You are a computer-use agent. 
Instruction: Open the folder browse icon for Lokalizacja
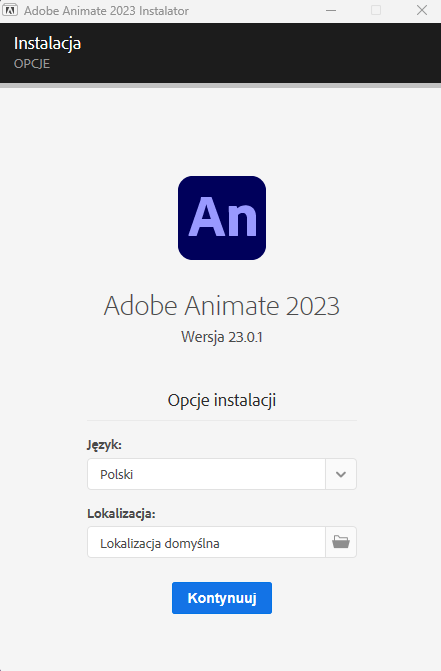point(341,542)
